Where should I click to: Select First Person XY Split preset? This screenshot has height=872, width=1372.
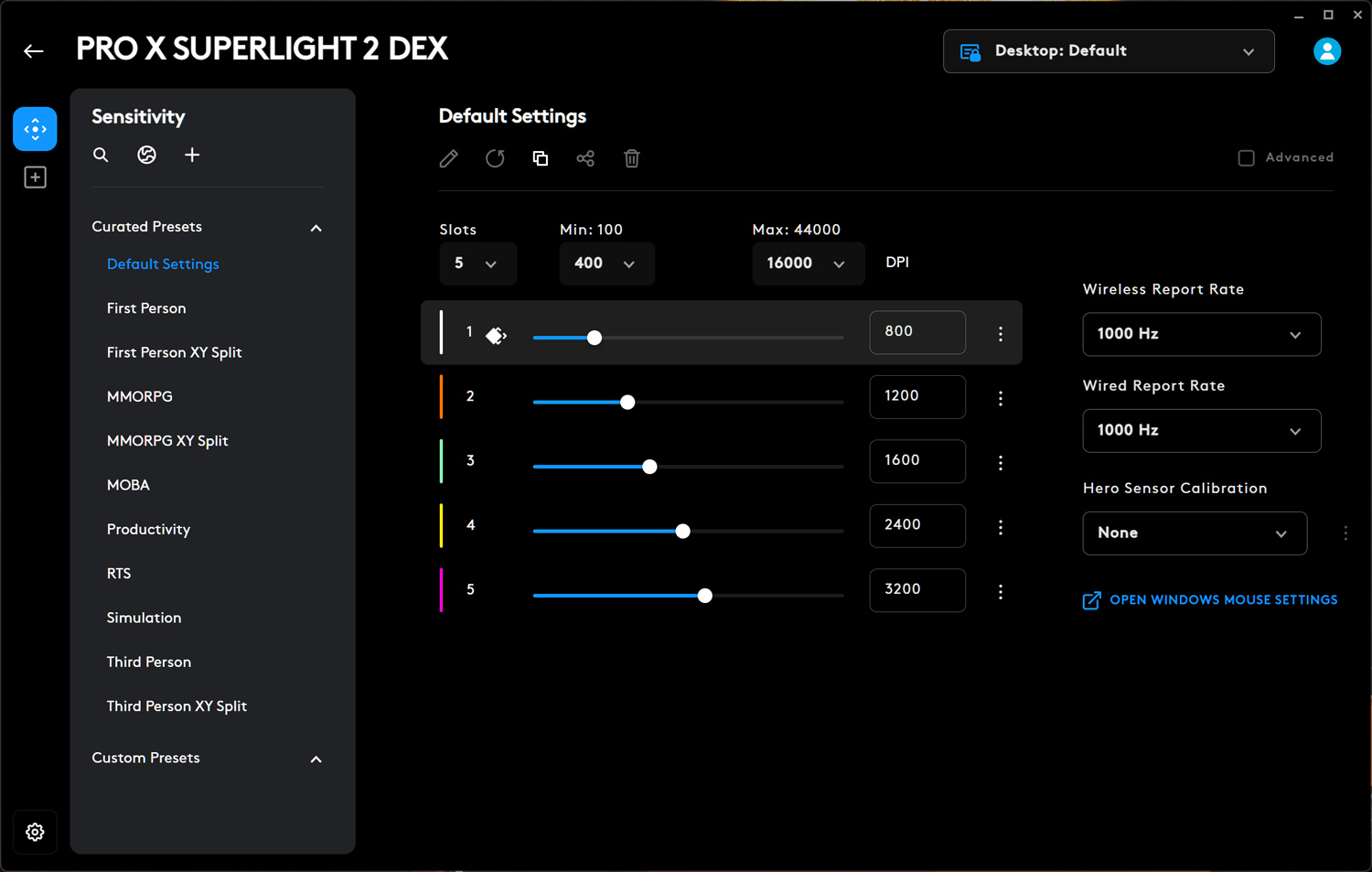click(x=174, y=352)
